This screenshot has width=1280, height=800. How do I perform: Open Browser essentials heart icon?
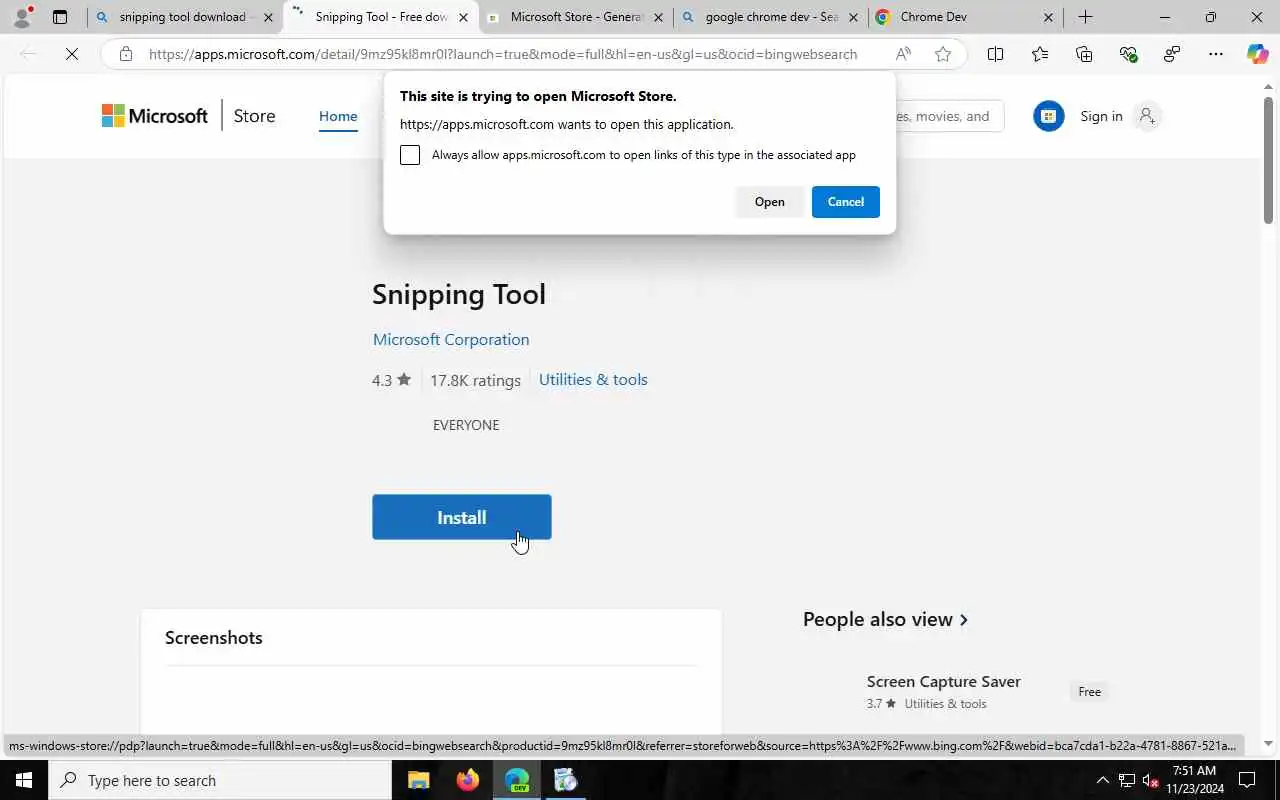point(1128,54)
